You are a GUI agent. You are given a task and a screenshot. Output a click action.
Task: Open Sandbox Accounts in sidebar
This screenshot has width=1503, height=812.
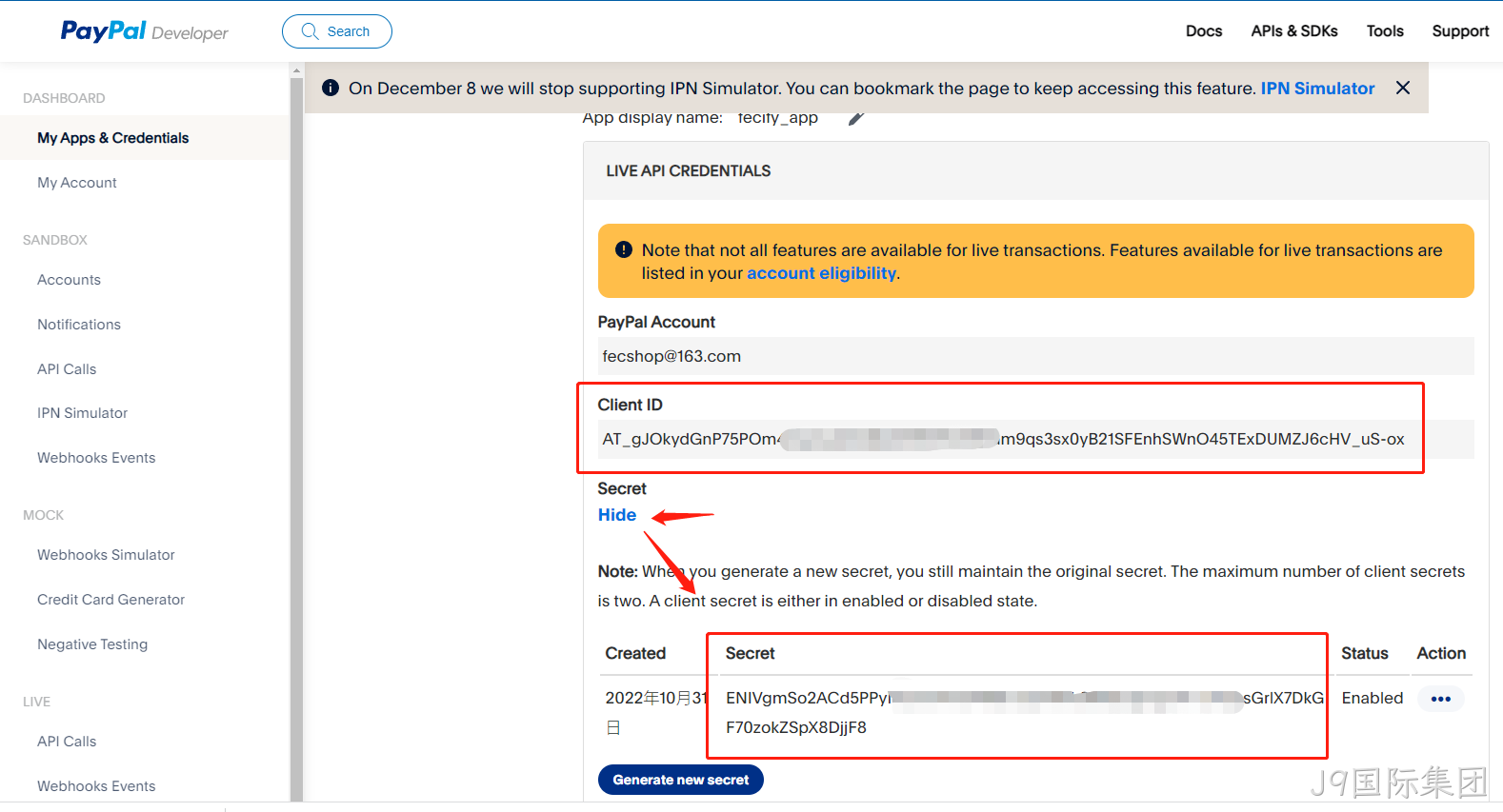tap(69, 280)
